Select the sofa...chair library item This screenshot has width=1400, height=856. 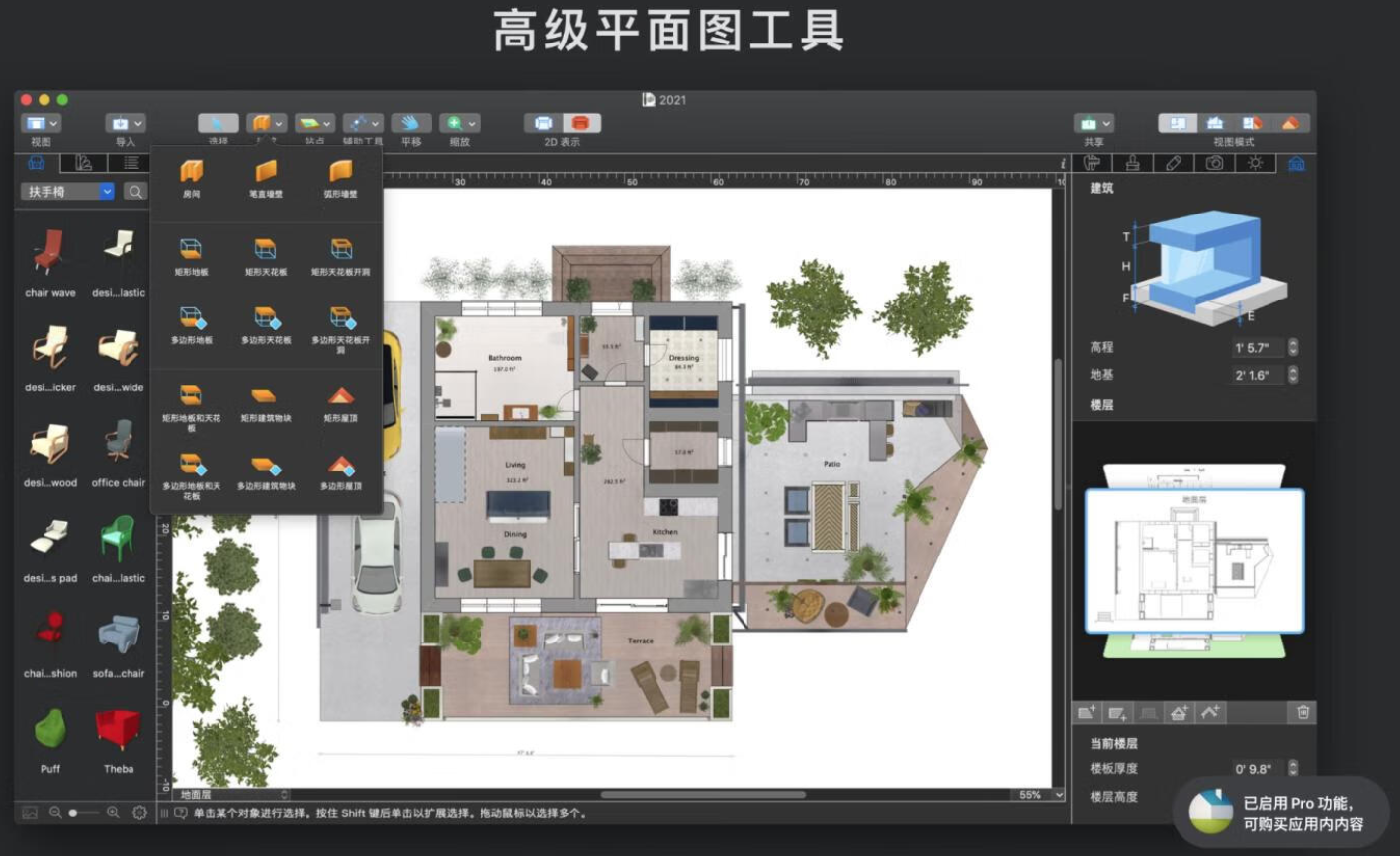coord(119,643)
